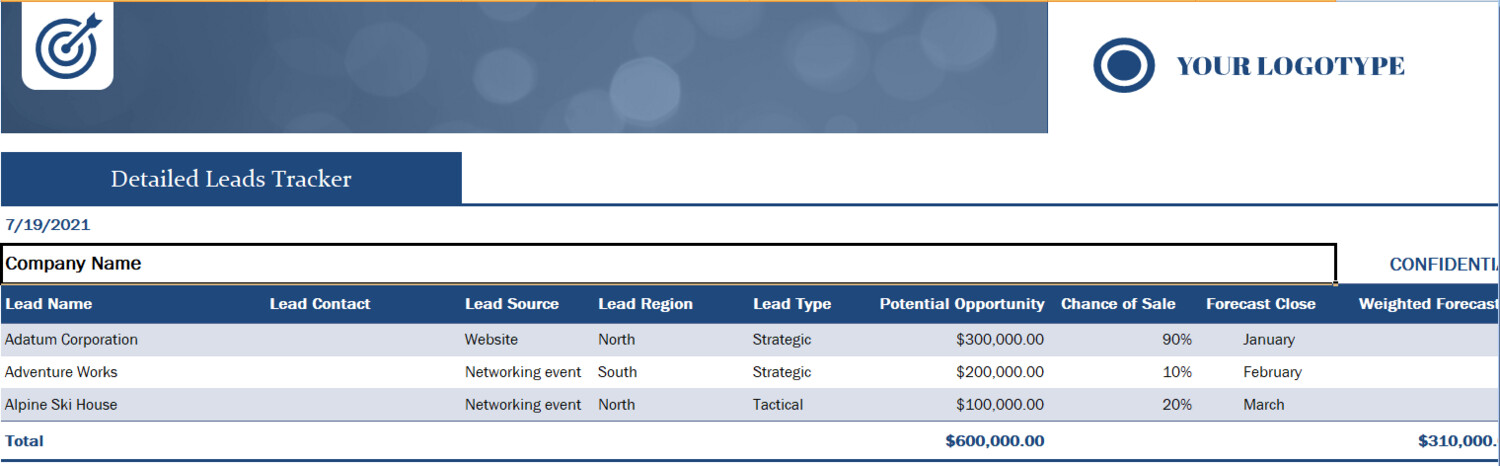Click the Chance of Sale header

click(1118, 304)
